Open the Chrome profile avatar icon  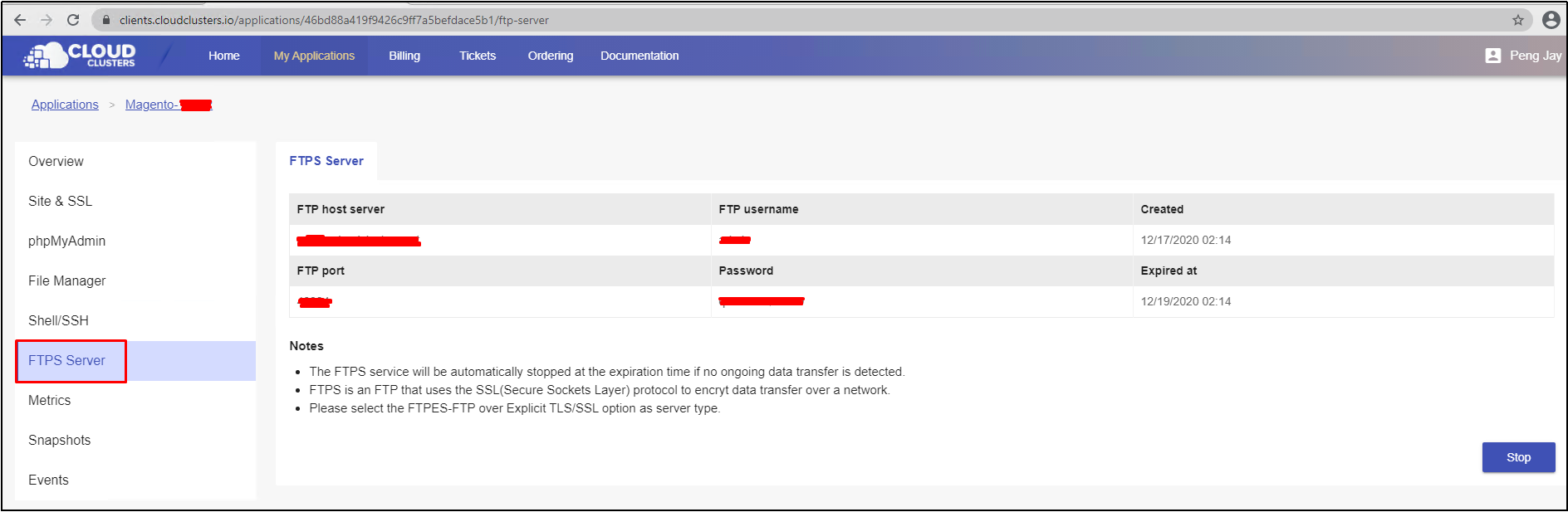point(1551,20)
